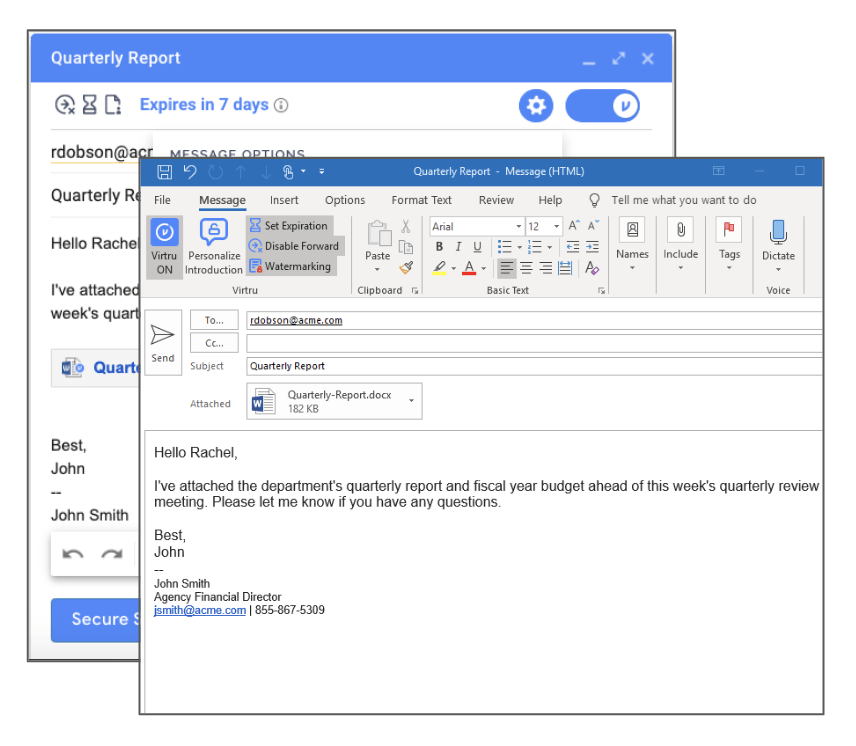Pick the yellow text highlight color
The height and width of the screenshot is (746, 856).
coord(439,268)
